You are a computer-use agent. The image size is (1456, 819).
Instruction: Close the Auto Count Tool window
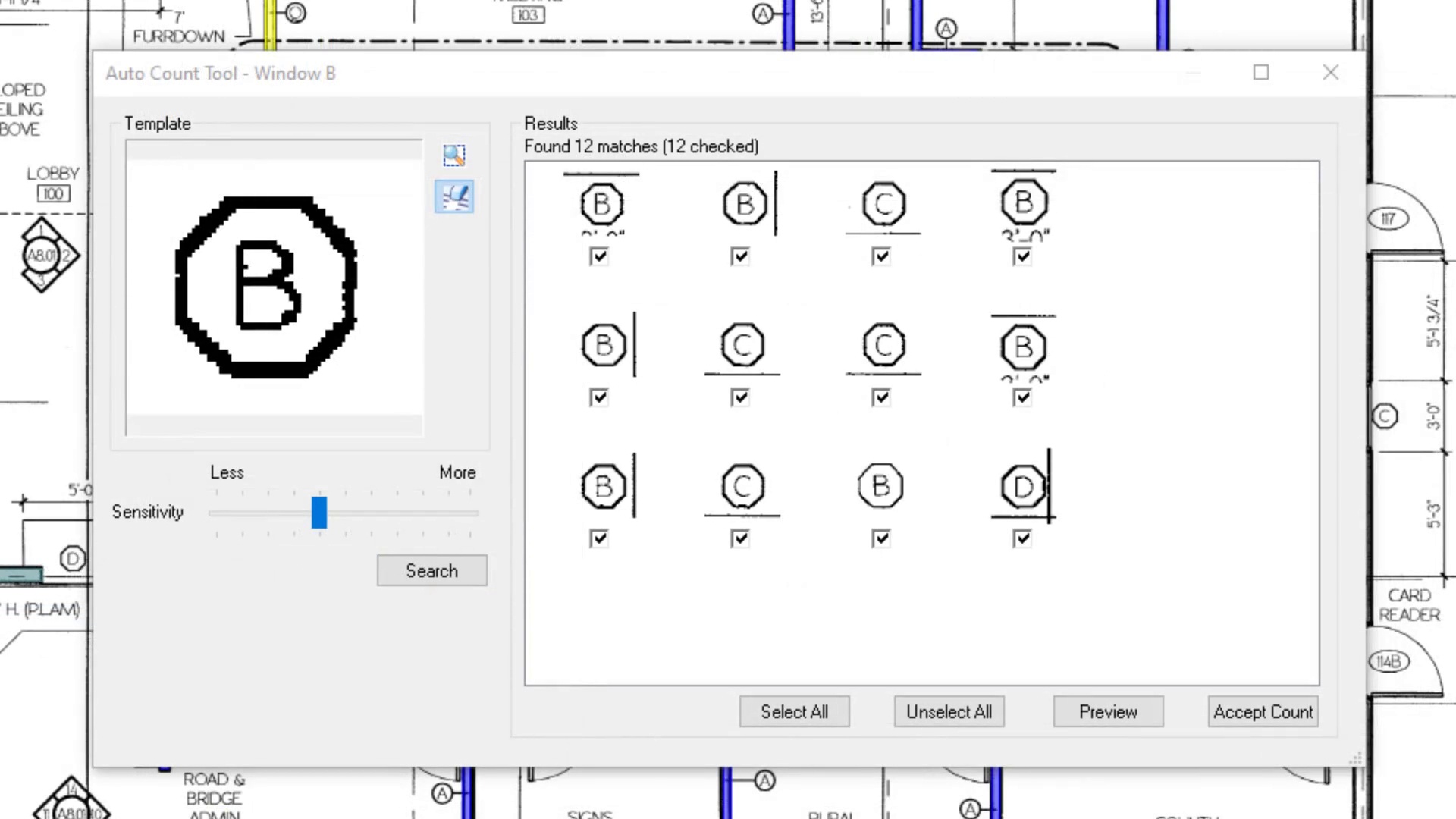click(x=1330, y=73)
